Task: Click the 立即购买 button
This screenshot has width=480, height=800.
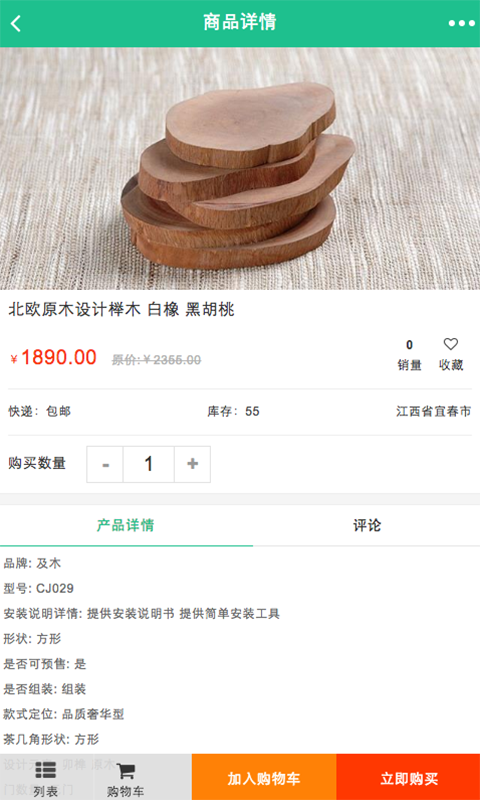Action: coord(409,777)
